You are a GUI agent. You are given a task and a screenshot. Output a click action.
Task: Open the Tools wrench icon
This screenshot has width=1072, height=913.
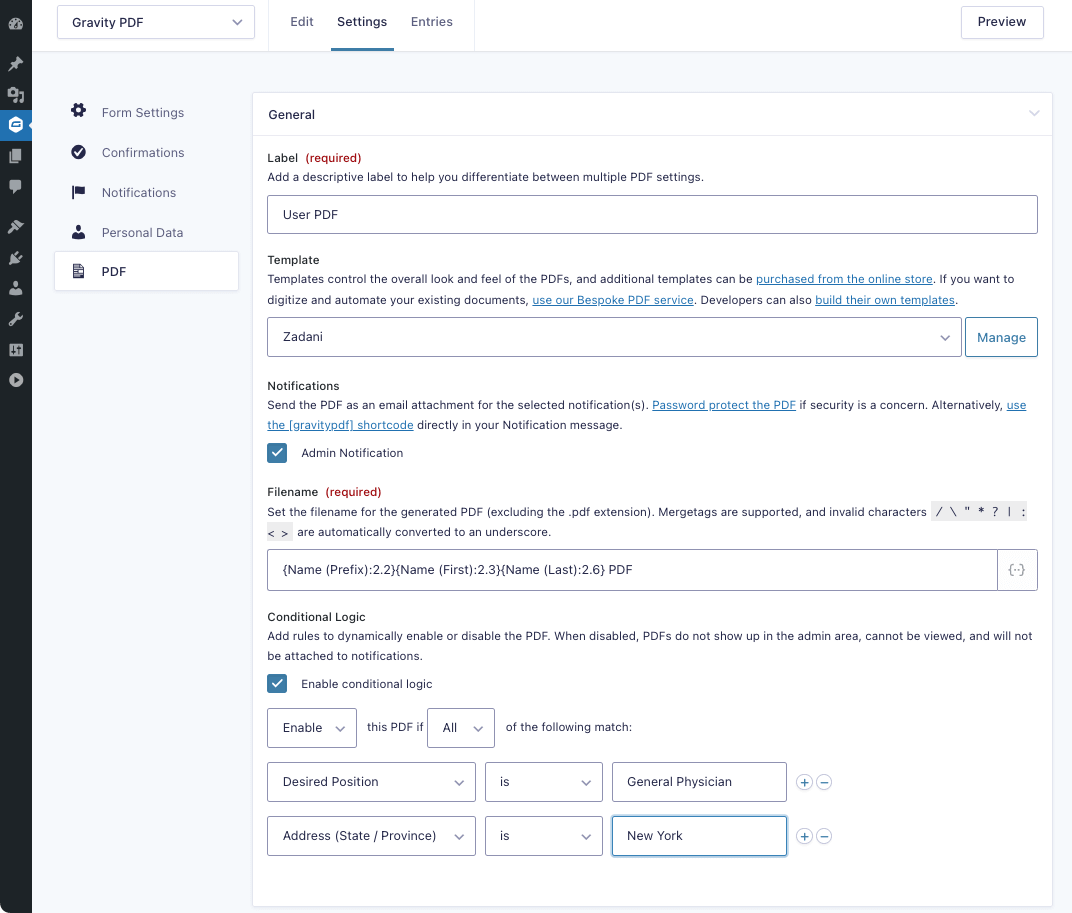[15, 319]
